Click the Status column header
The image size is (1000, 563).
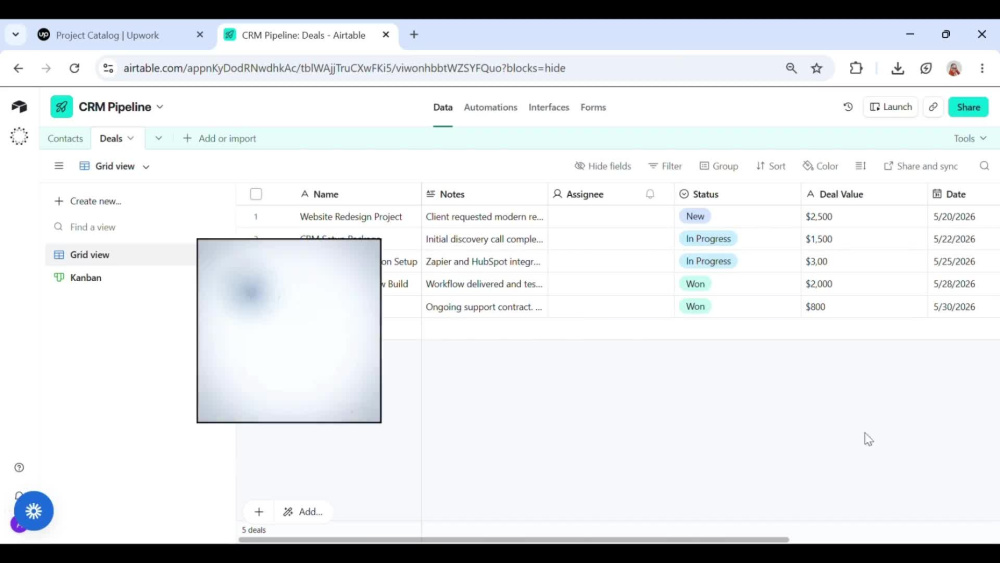737,194
